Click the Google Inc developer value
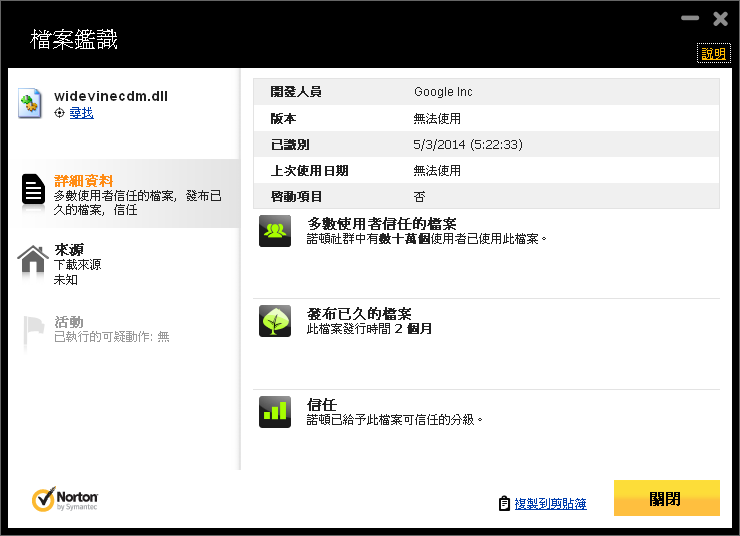This screenshot has width=740, height=536. [443, 92]
